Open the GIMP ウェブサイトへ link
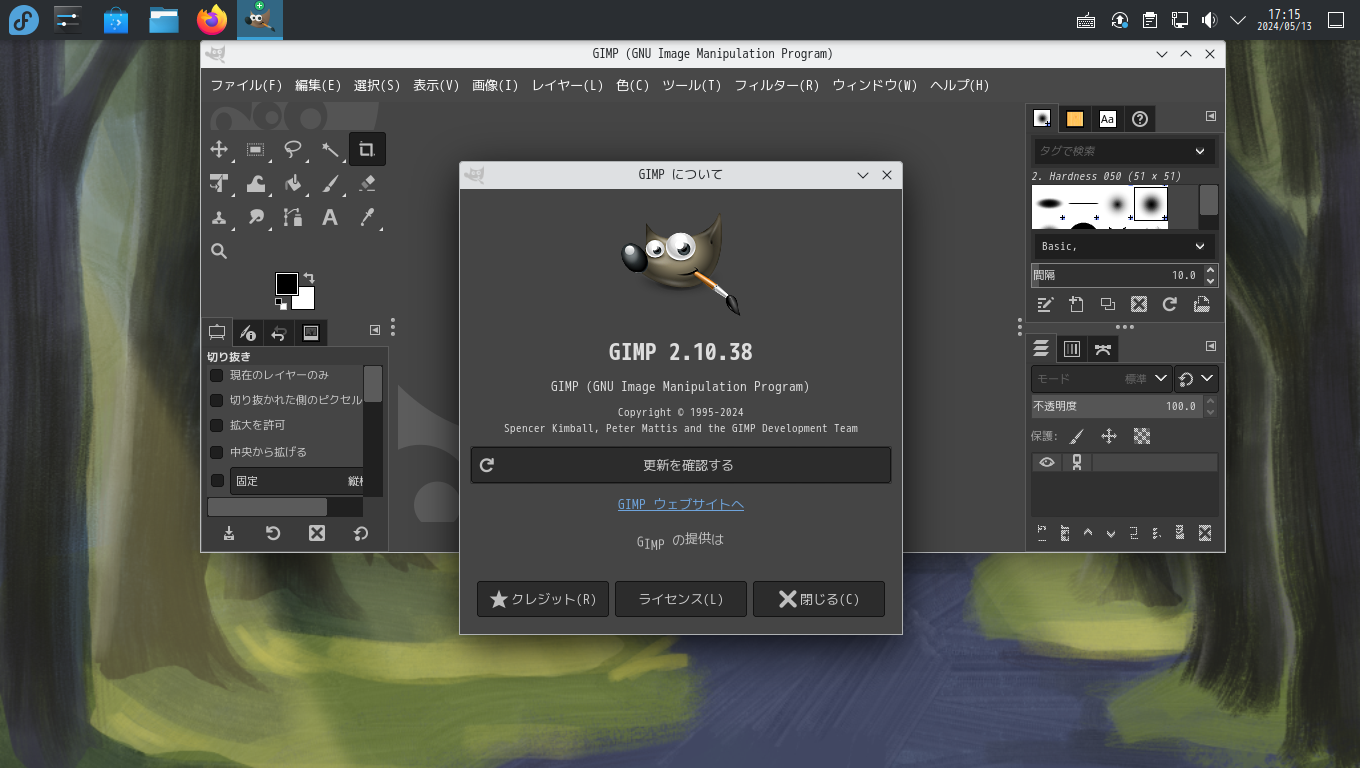Viewport: 1360px width, 768px height. (x=681, y=504)
